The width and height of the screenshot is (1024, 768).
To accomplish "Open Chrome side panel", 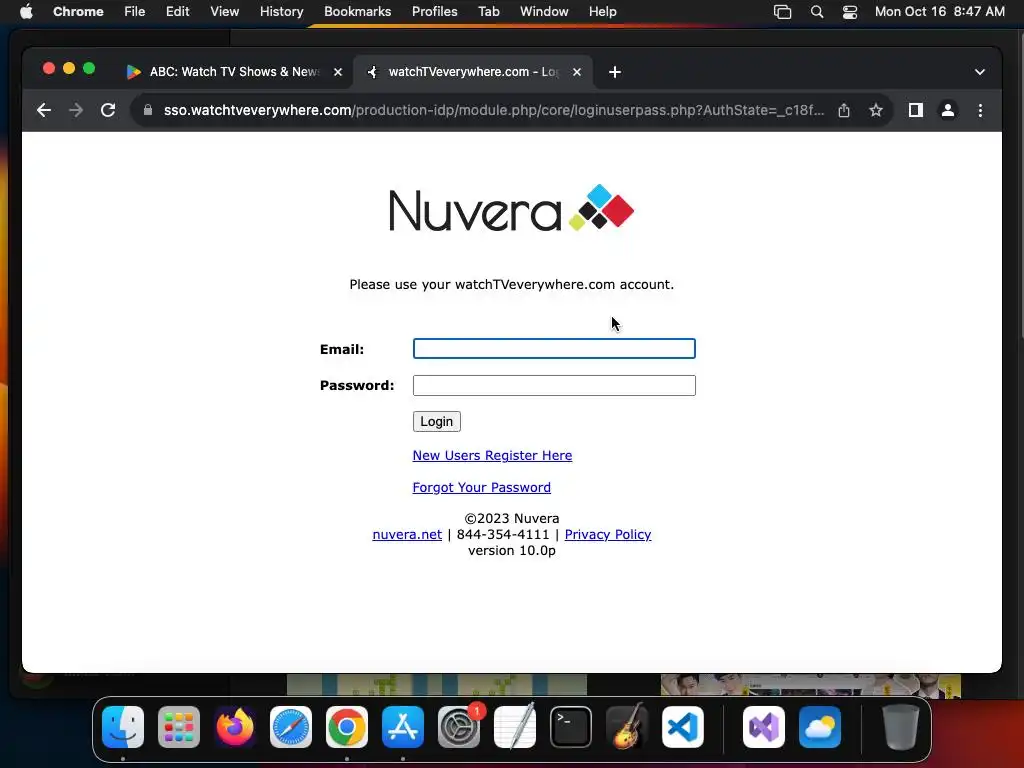I will 916,110.
